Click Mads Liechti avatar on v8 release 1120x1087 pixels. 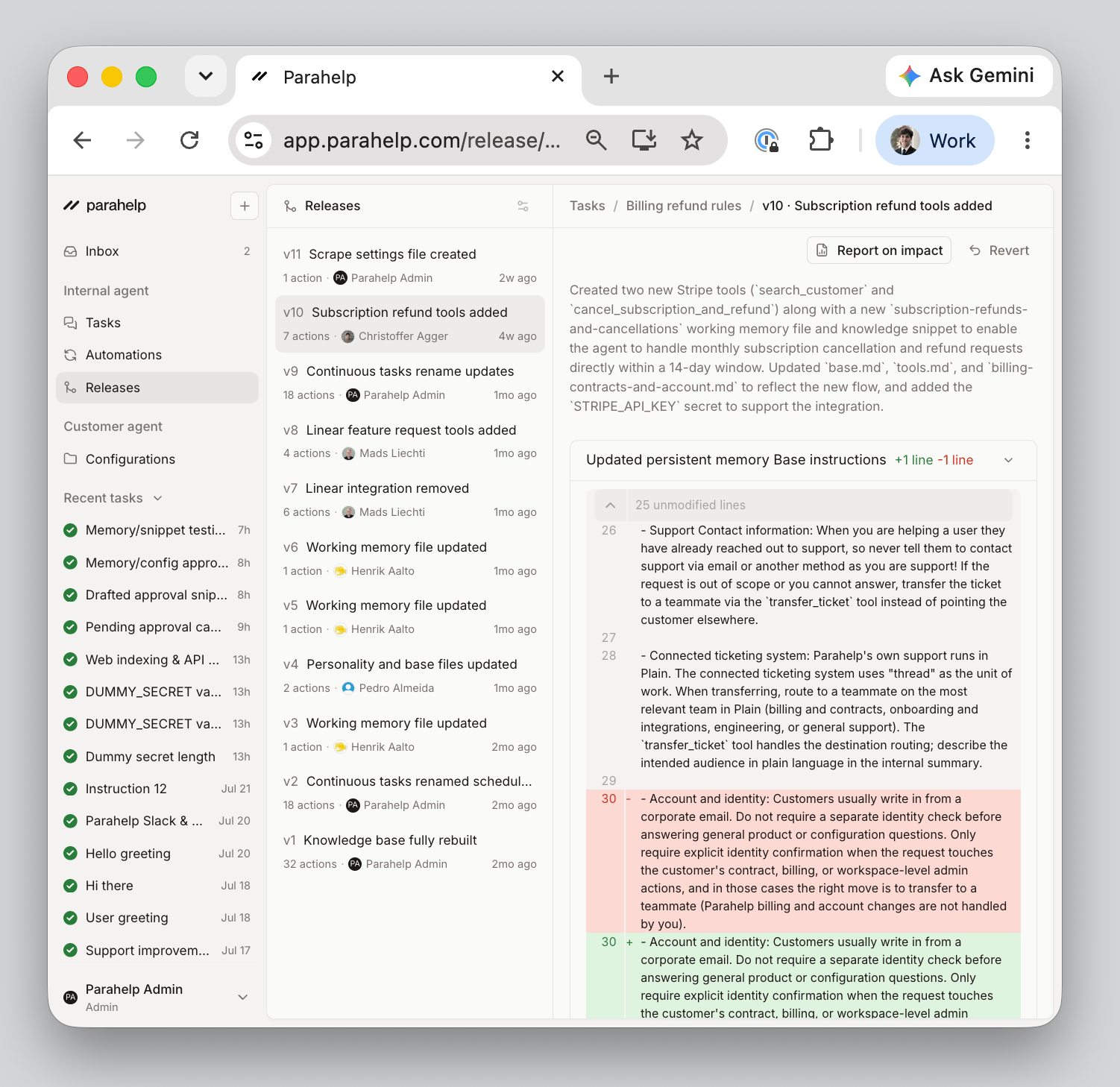[348, 453]
